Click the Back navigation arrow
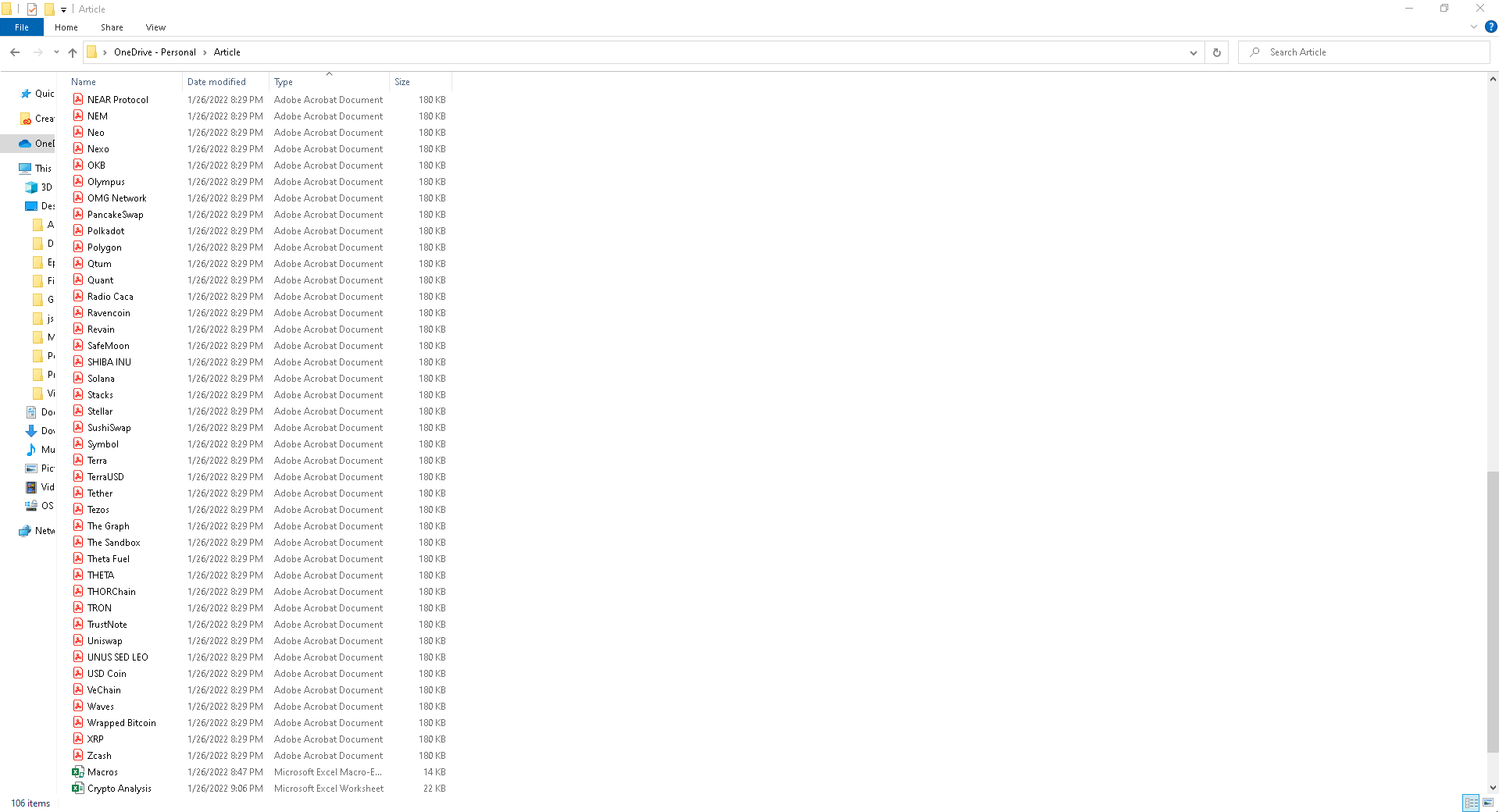 tap(14, 52)
